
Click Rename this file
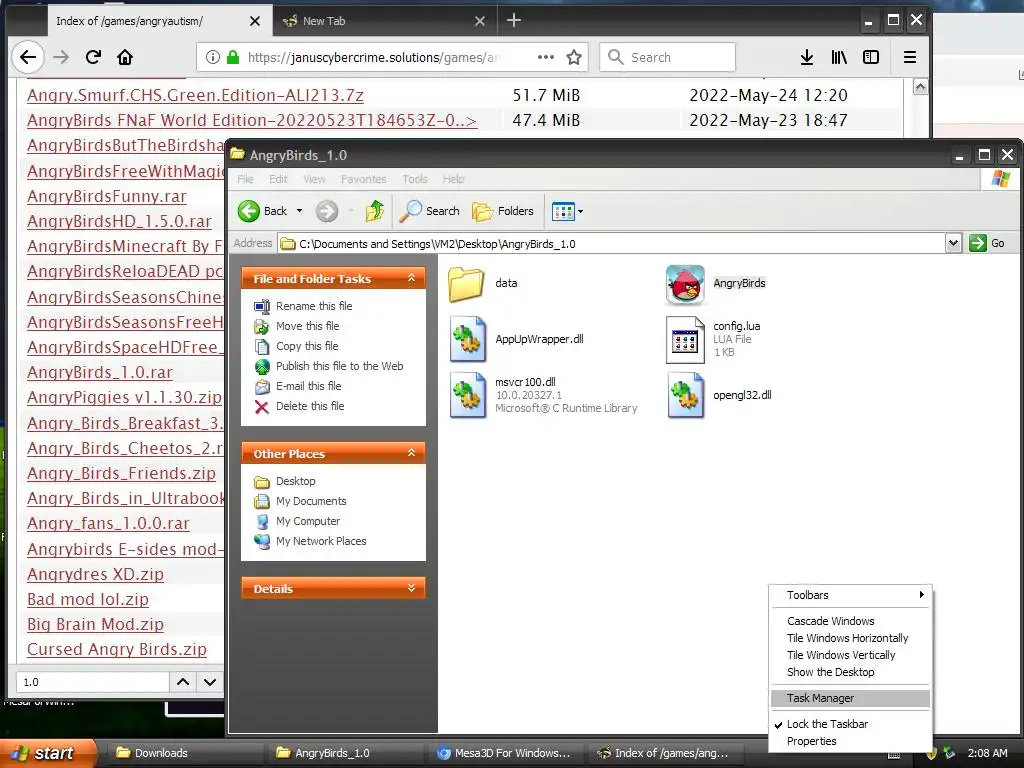[x=313, y=306]
